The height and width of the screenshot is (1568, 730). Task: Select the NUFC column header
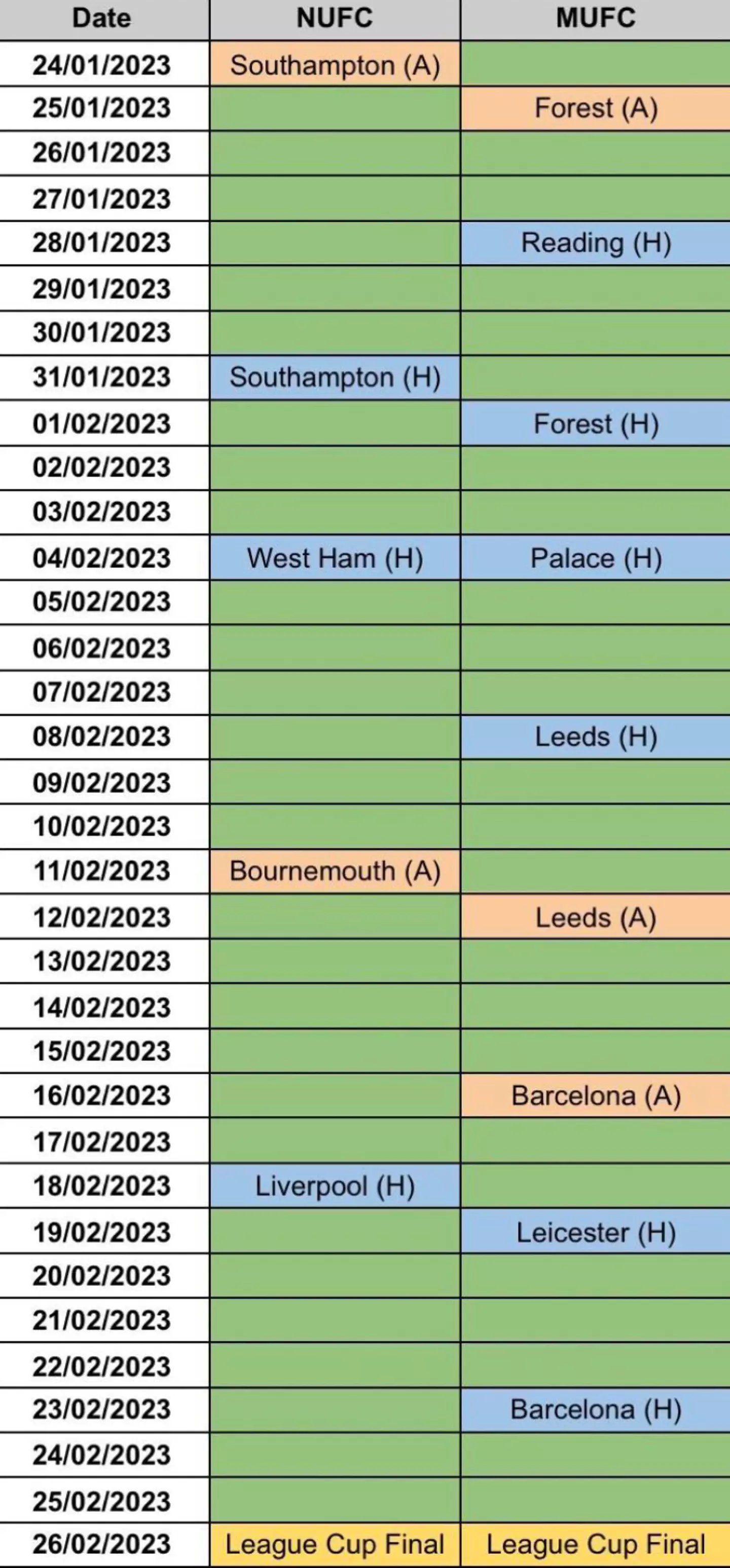334,18
